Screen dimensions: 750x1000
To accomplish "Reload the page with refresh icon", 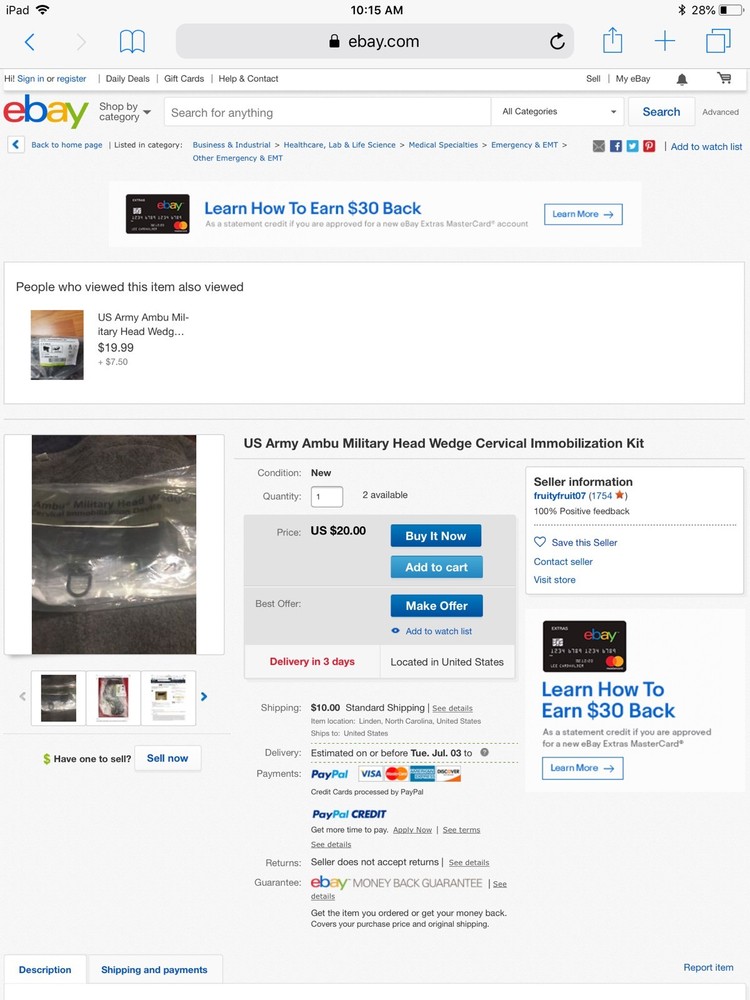I will click(x=557, y=41).
